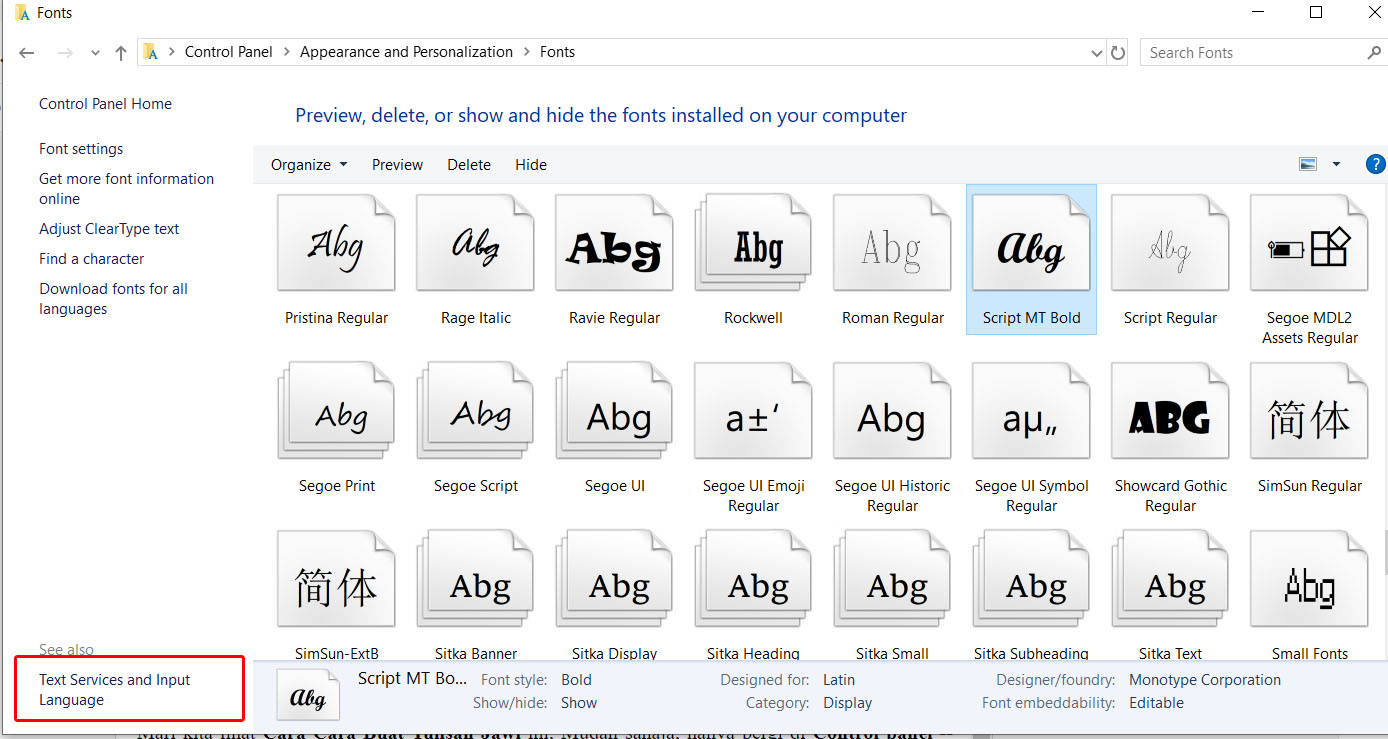Select the Sitka Subheading font icon
Screen dimensions: 1388x739
pos(1031,579)
